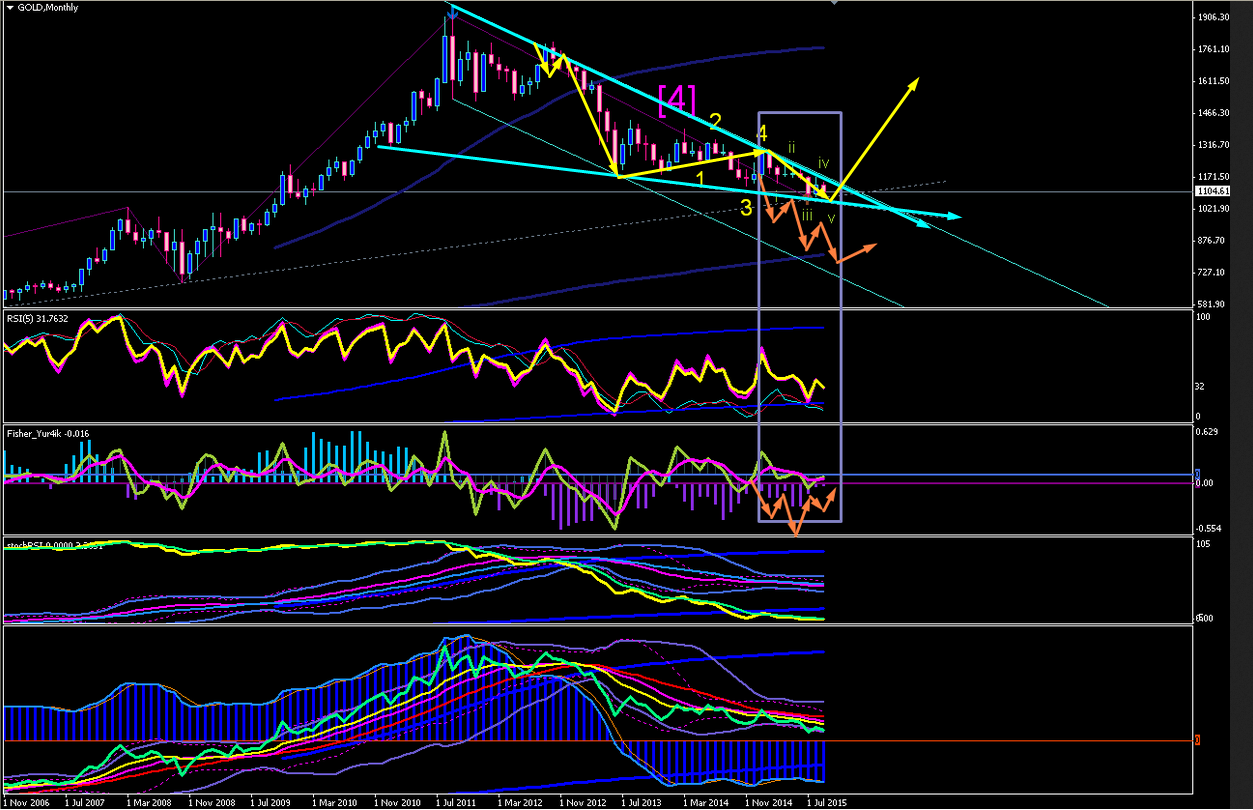Screen dimensions: 1253x810
Task: Click the 1611.50 price scale label
Action: [x=1215, y=81]
